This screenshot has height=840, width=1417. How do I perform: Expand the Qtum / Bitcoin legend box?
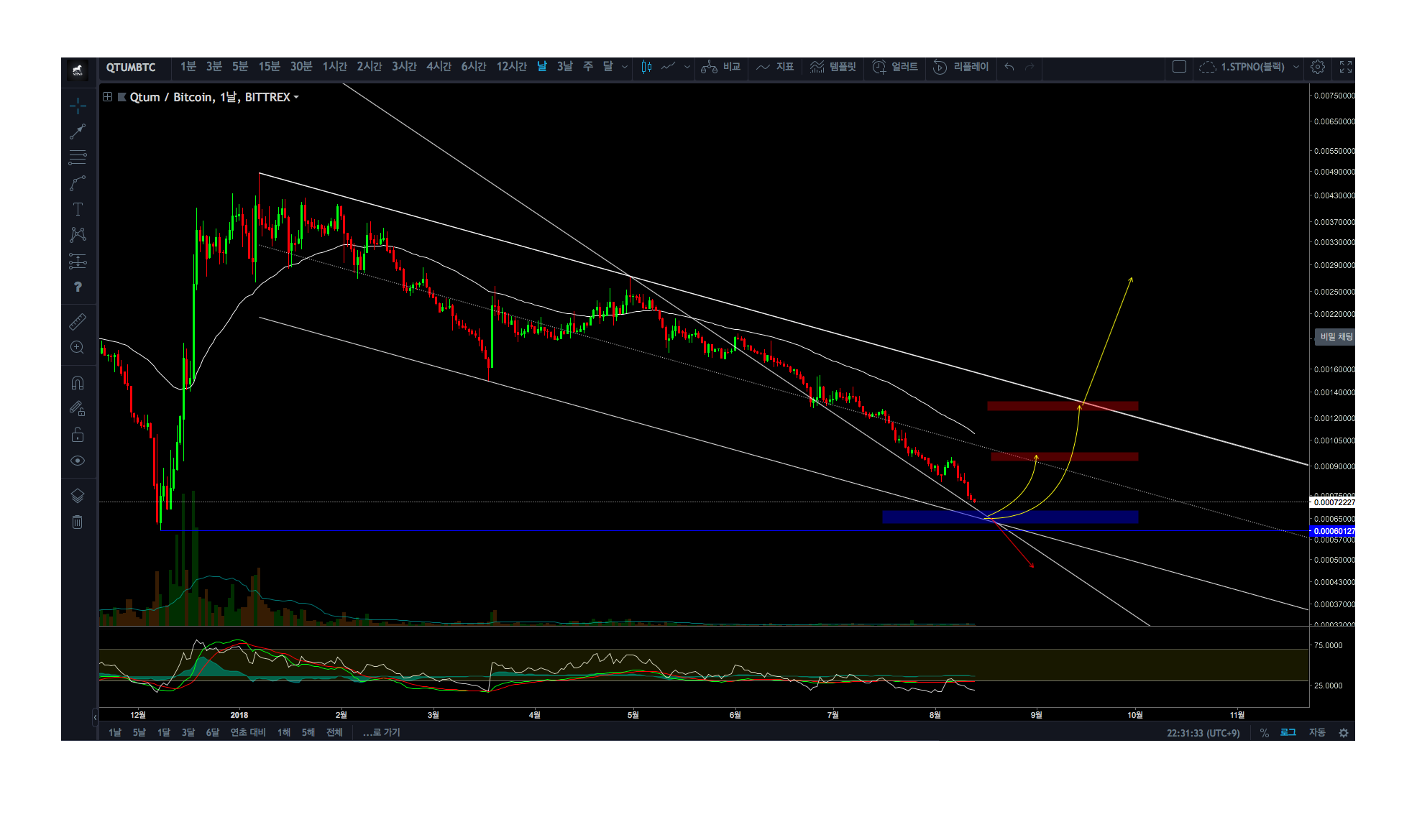(107, 97)
